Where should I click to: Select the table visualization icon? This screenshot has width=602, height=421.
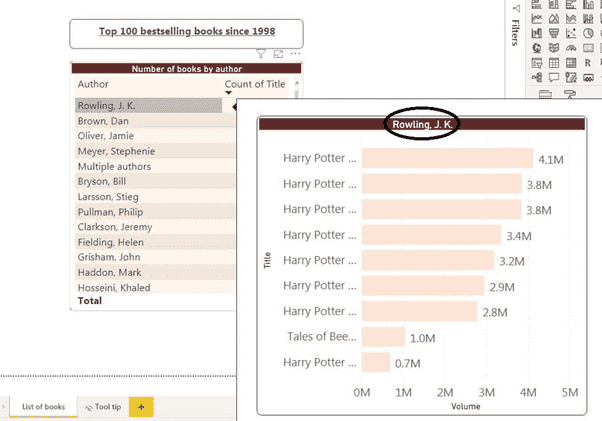pyautogui.click(x=554, y=63)
